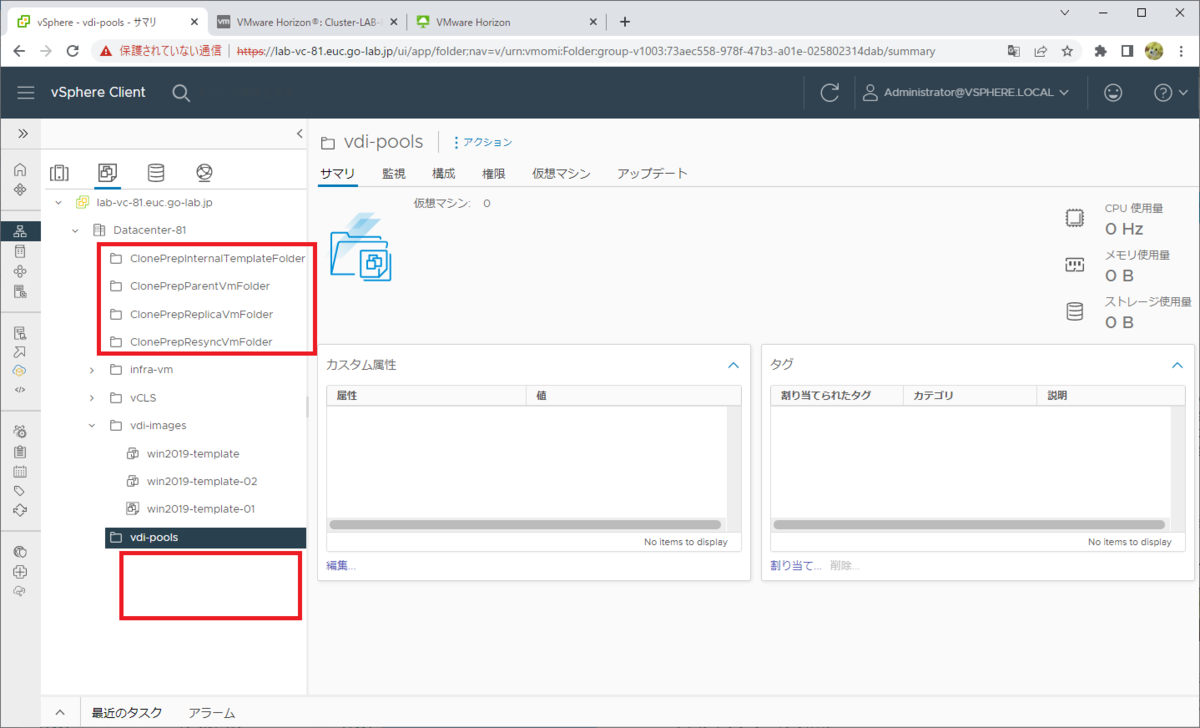Image resolution: width=1200 pixels, height=728 pixels.
Task: Collapse the inventory tree panel
Action: coord(300,133)
